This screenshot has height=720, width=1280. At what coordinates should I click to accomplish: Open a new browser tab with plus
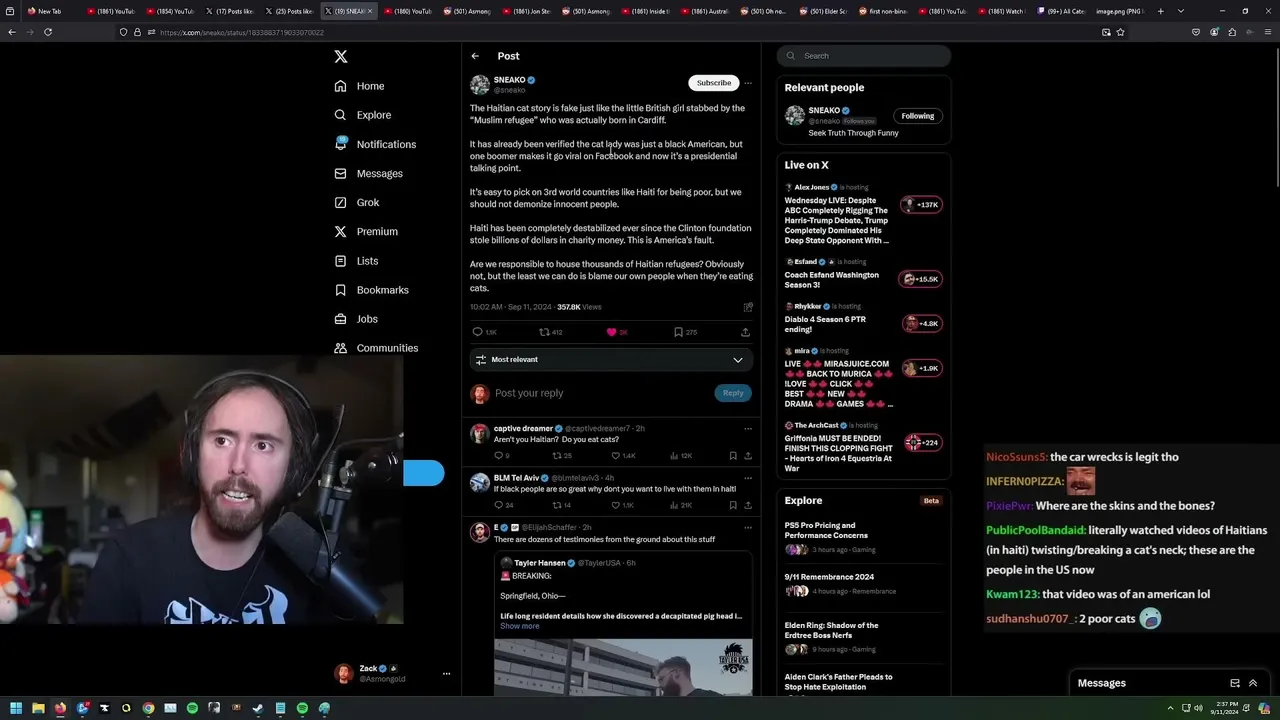point(1160,11)
